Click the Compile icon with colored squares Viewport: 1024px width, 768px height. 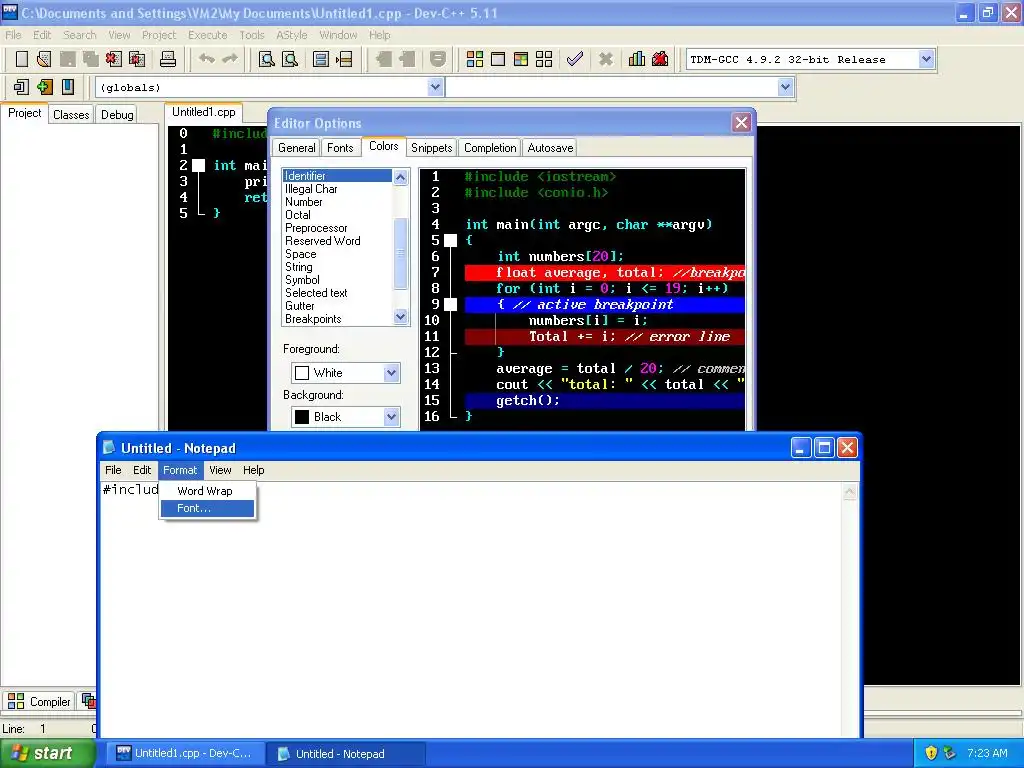click(x=475, y=59)
